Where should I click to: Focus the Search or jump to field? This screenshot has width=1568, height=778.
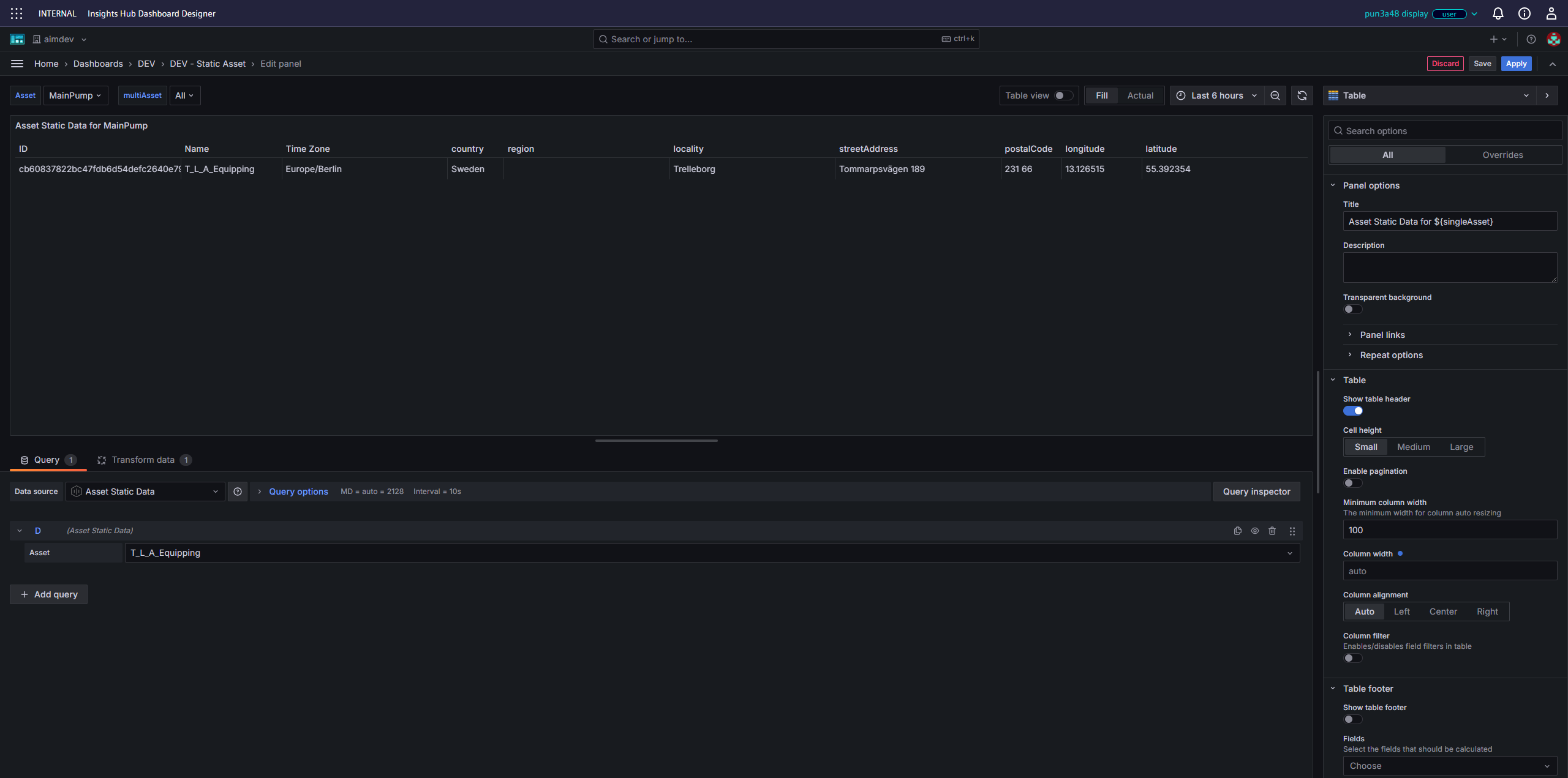[786, 39]
